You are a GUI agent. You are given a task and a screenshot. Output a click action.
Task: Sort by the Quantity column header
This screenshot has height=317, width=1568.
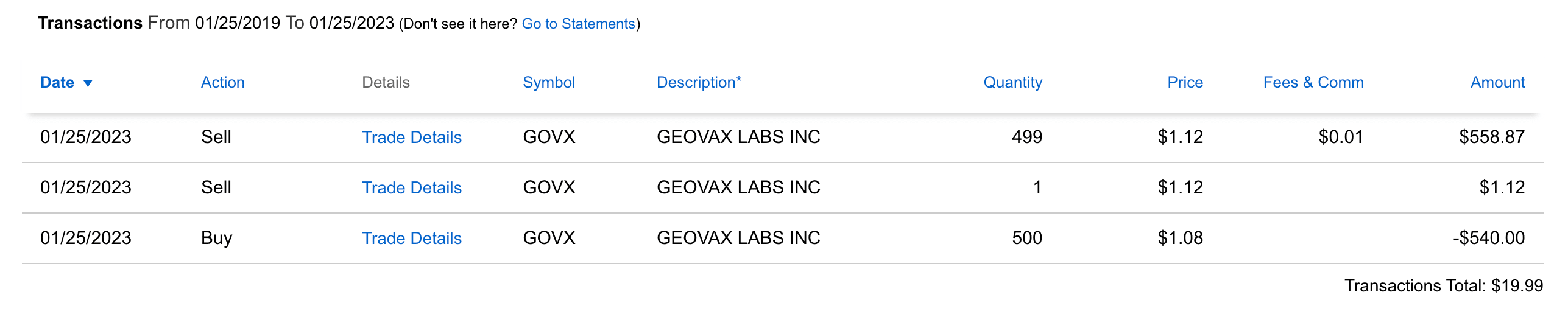point(1012,83)
